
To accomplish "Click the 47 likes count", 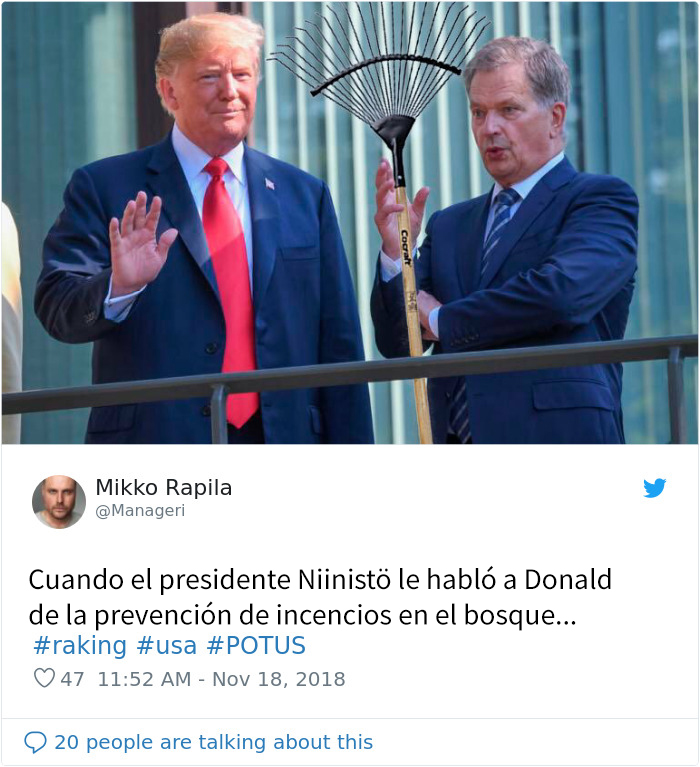I will click(72, 679).
